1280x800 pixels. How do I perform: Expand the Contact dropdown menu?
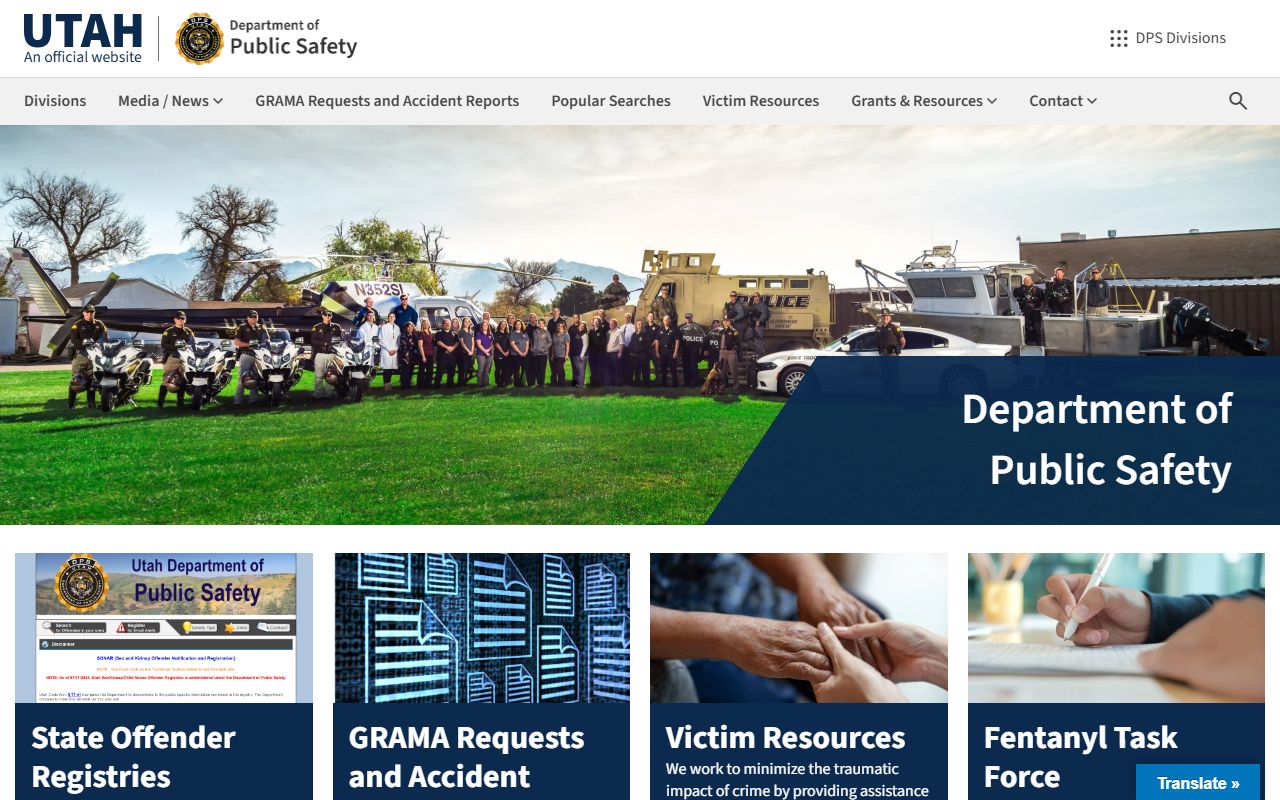tap(1063, 101)
